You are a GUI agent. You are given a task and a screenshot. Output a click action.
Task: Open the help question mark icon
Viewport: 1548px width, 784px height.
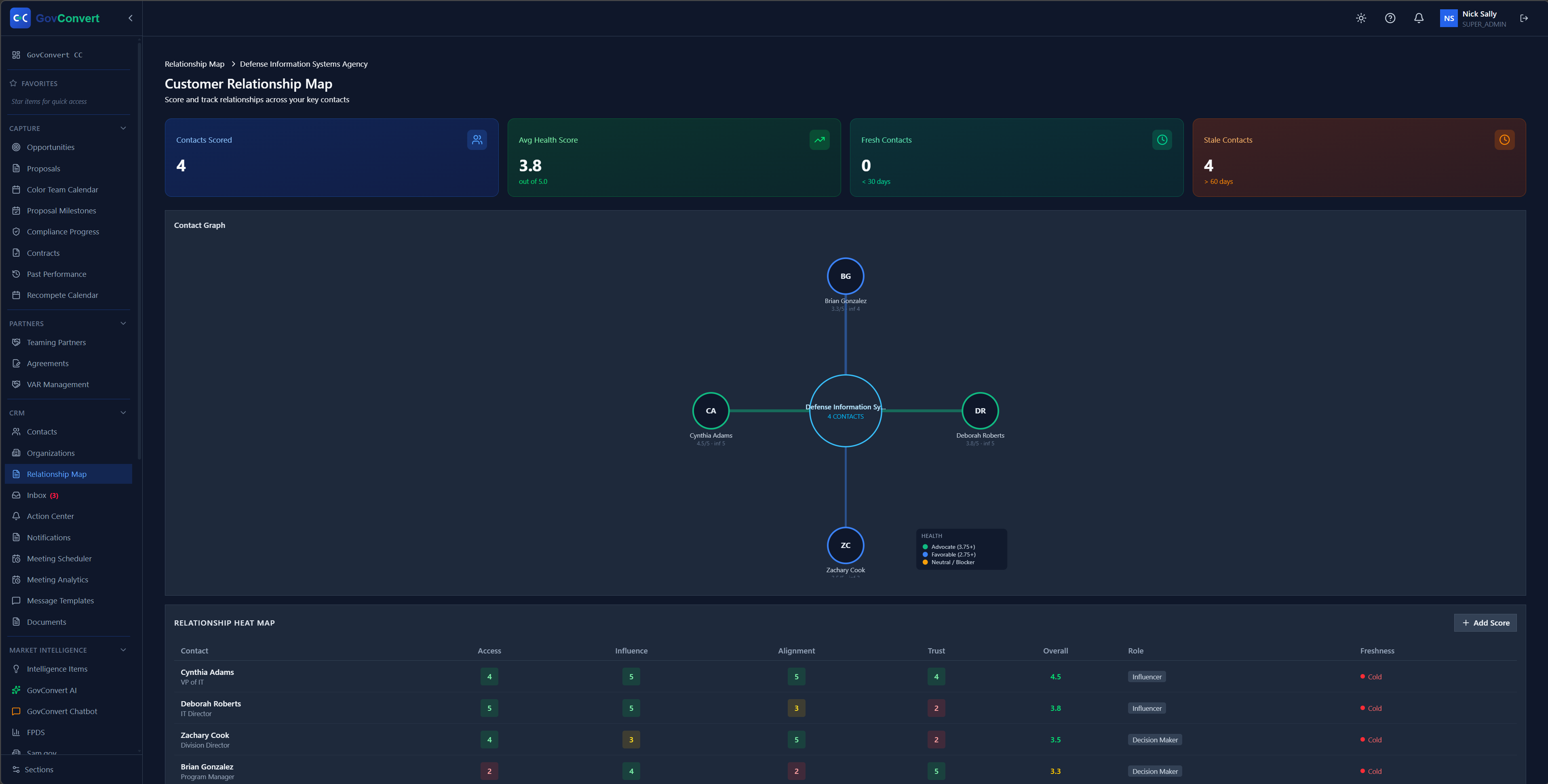[1390, 18]
